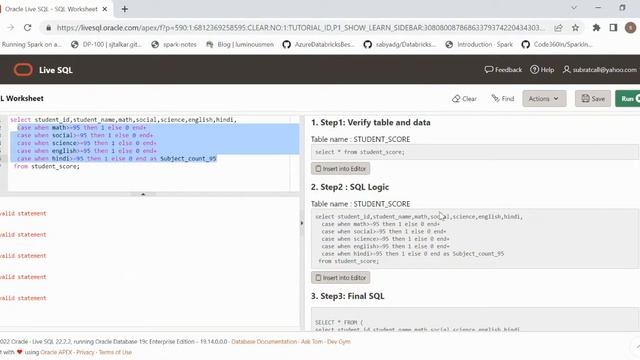Open the tab search chevron
640x360 pixels.
click(x=574, y=8)
